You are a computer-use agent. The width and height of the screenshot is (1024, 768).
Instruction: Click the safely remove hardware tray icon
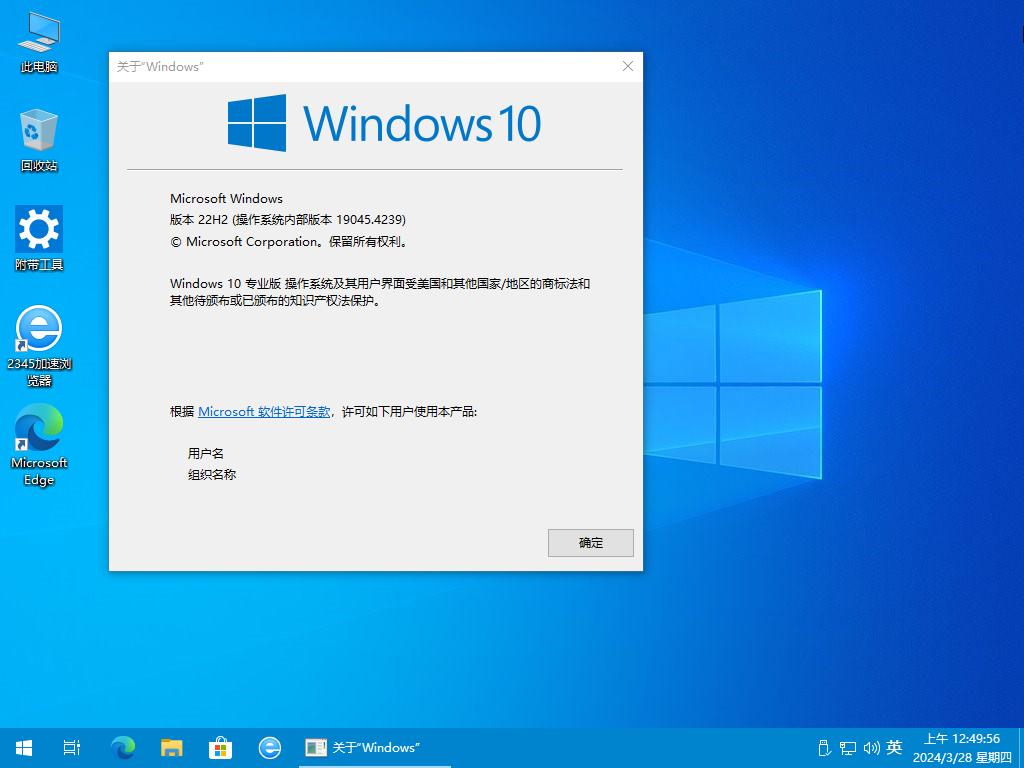tap(824, 748)
